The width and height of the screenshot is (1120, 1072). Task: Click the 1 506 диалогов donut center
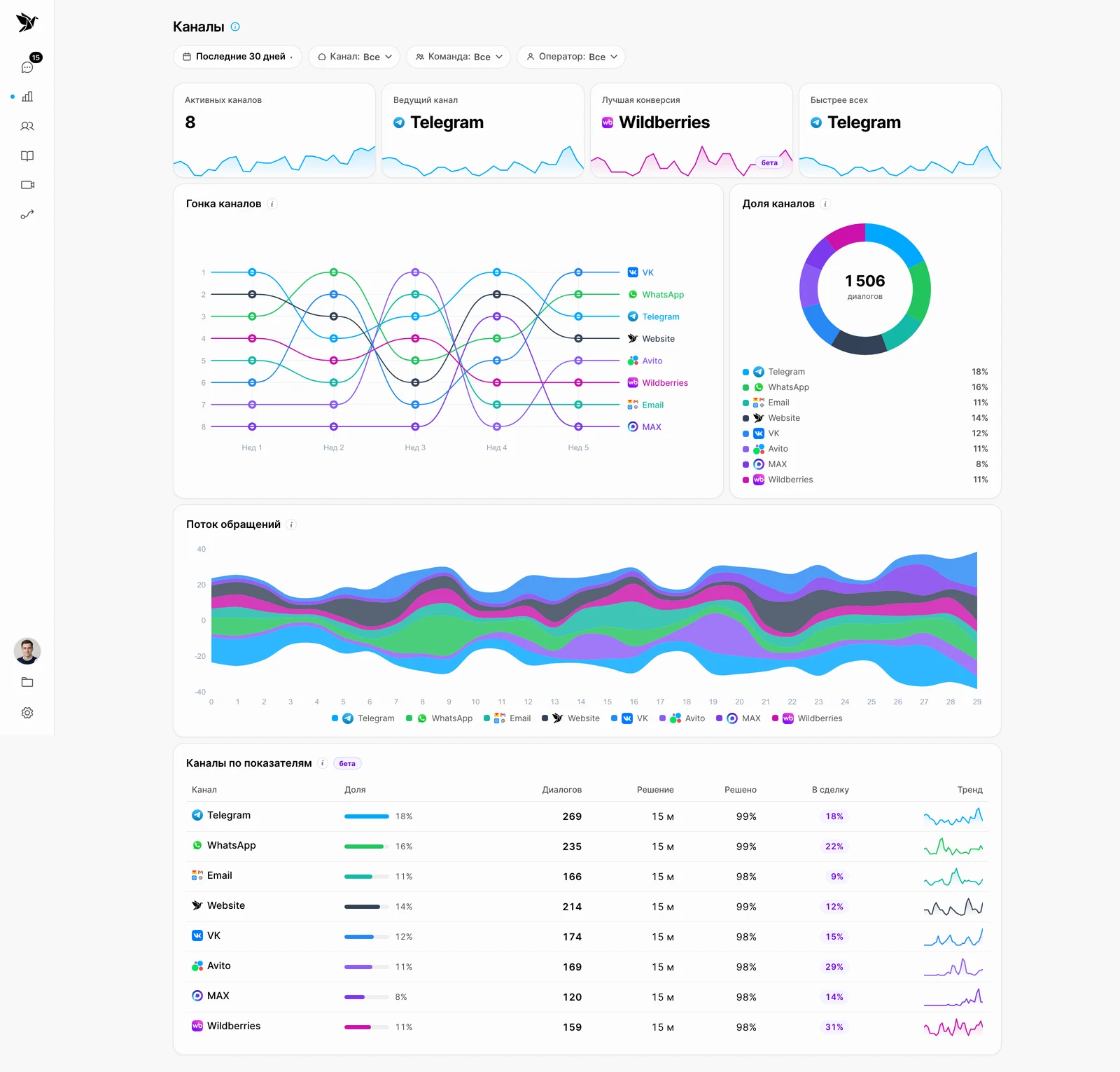(x=865, y=287)
